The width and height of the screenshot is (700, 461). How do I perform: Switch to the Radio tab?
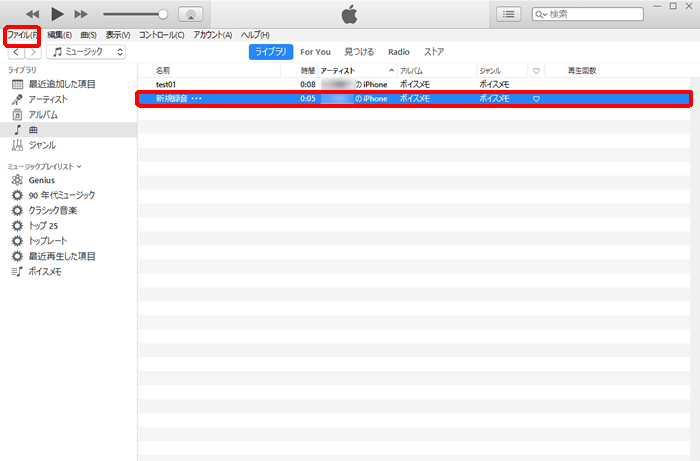[x=399, y=52]
